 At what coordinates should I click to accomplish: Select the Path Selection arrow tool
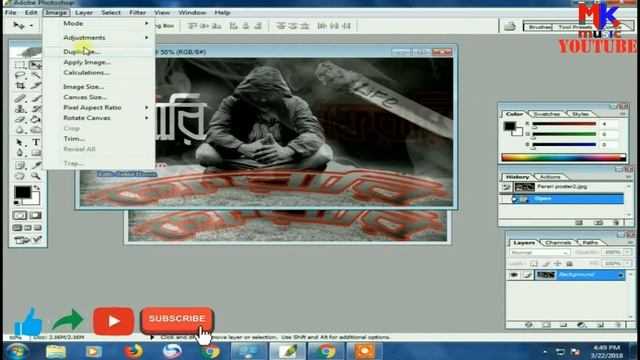pyautogui.click(x=20, y=142)
